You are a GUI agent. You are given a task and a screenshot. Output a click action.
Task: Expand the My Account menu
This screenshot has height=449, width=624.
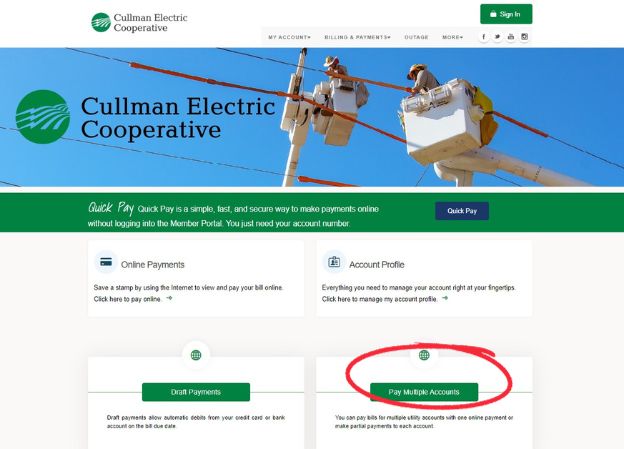click(289, 37)
